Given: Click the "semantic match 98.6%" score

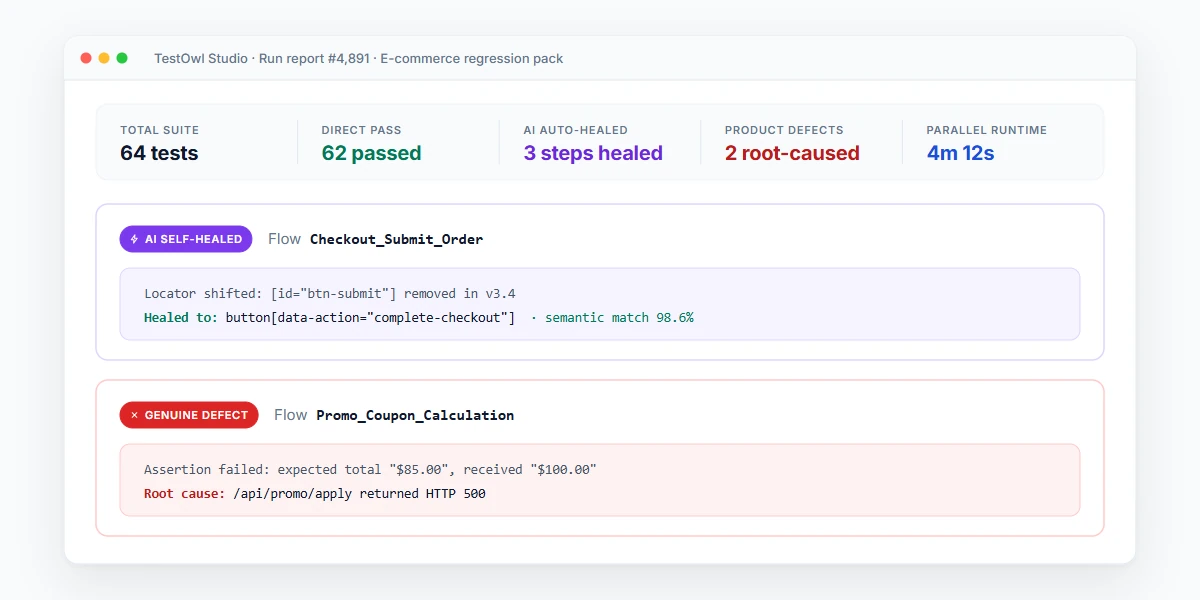Looking at the screenshot, I should tap(619, 318).
